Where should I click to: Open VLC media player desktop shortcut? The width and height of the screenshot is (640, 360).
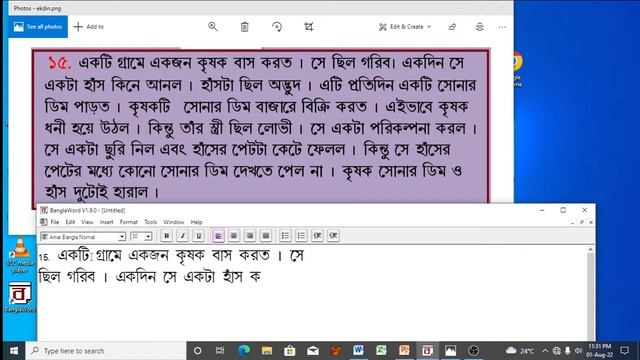20,256
